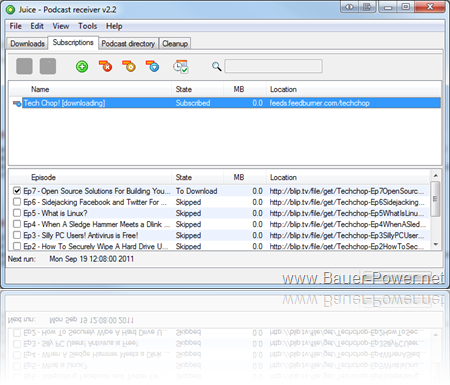The height and width of the screenshot is (385, 450).
Task: Open the Edit menu
Action: click(37, 26)
